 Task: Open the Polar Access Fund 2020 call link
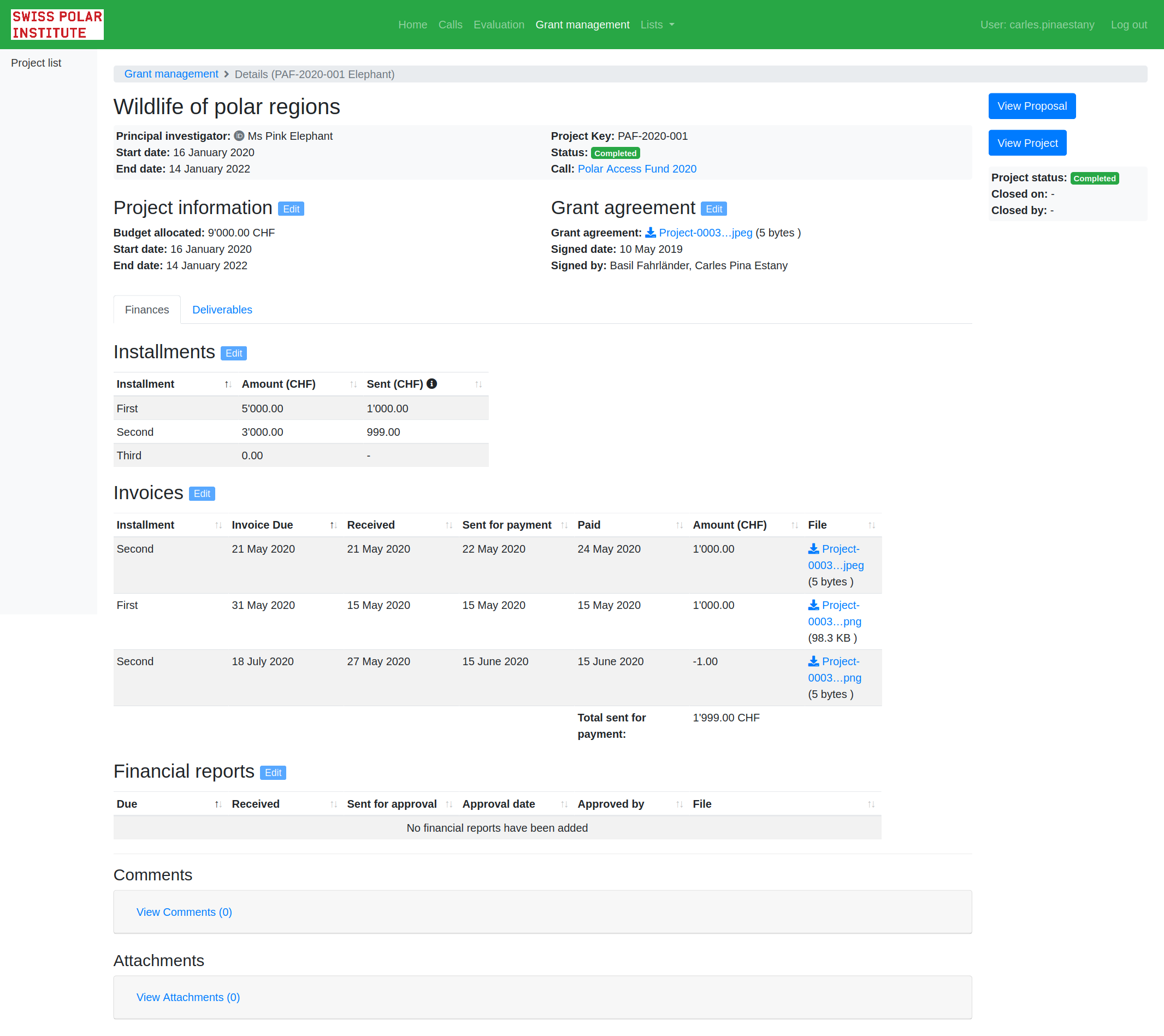click(637, 169)
